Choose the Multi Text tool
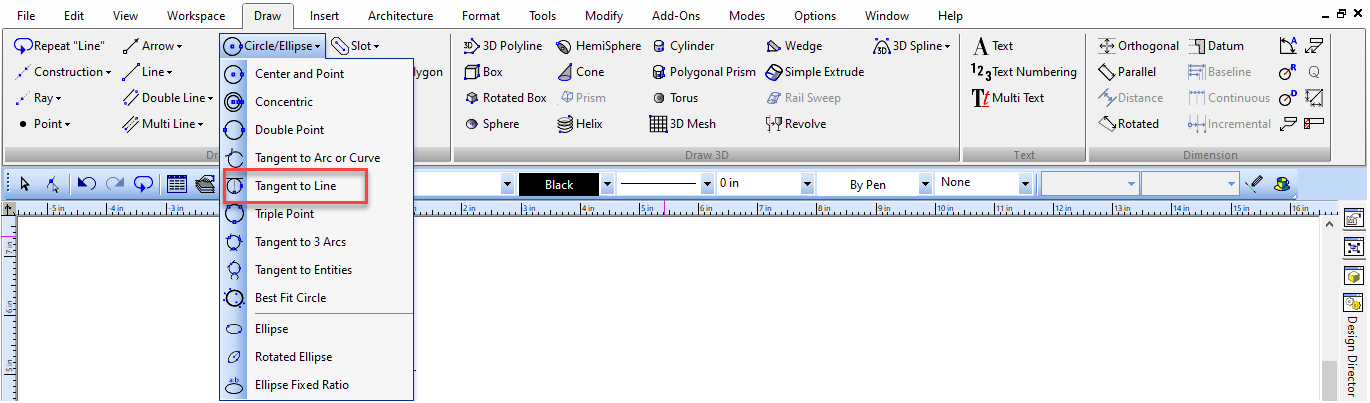 click(x=1008, y=98)
